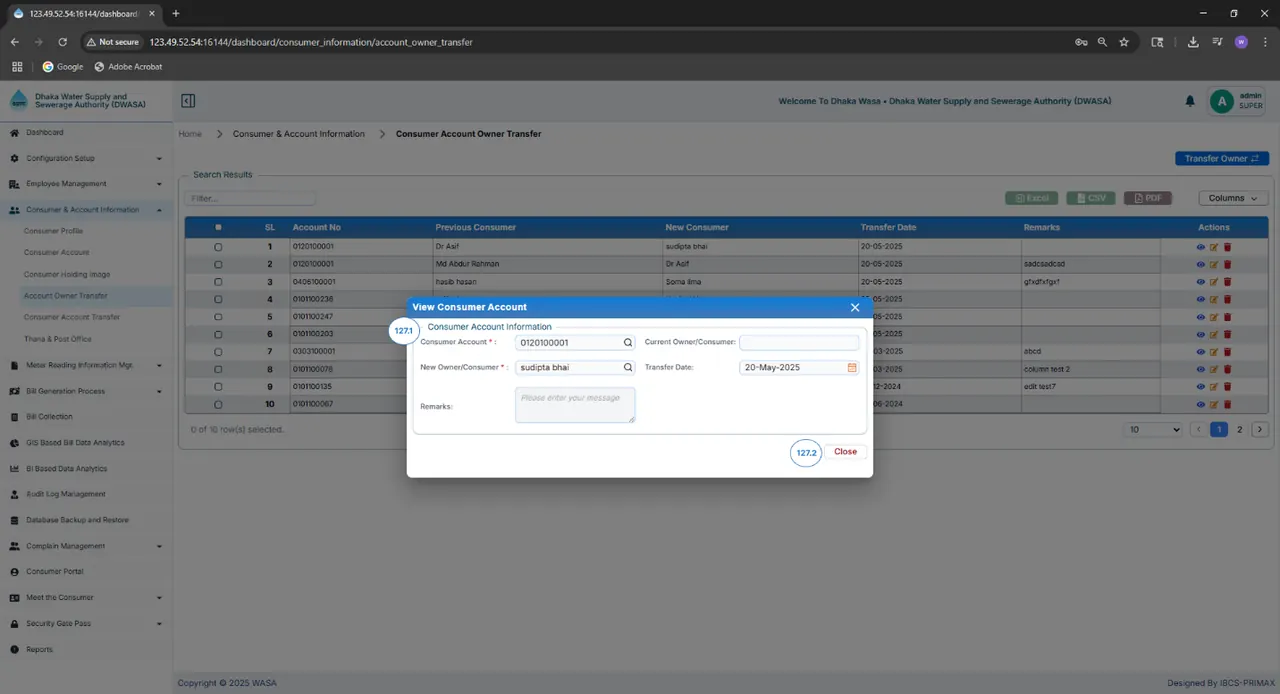Open Consumer Holding Image submenu item
The width and height of the screenshot is (1280, 694).
coord(67,274)
